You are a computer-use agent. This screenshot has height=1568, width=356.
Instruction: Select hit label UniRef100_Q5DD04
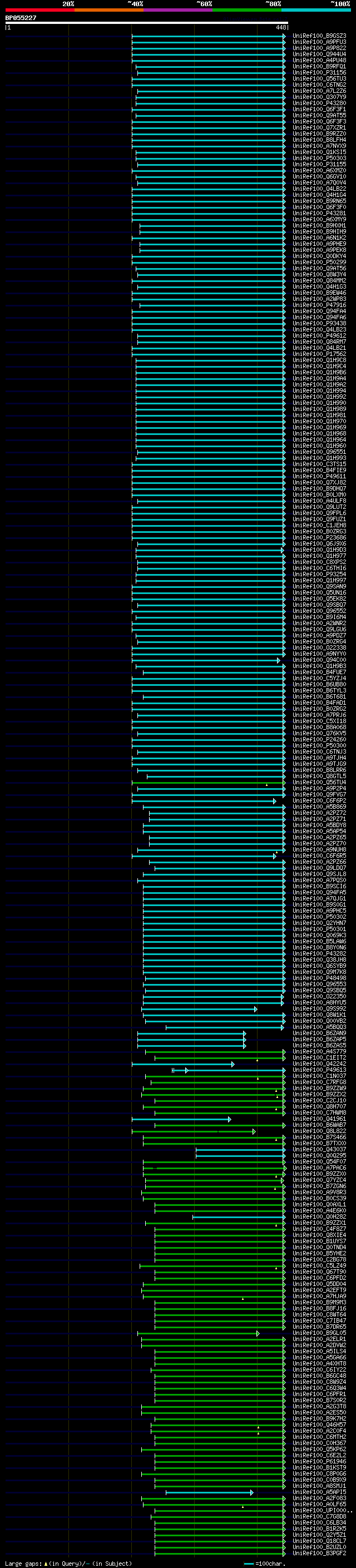click(x=319, y=1284)
